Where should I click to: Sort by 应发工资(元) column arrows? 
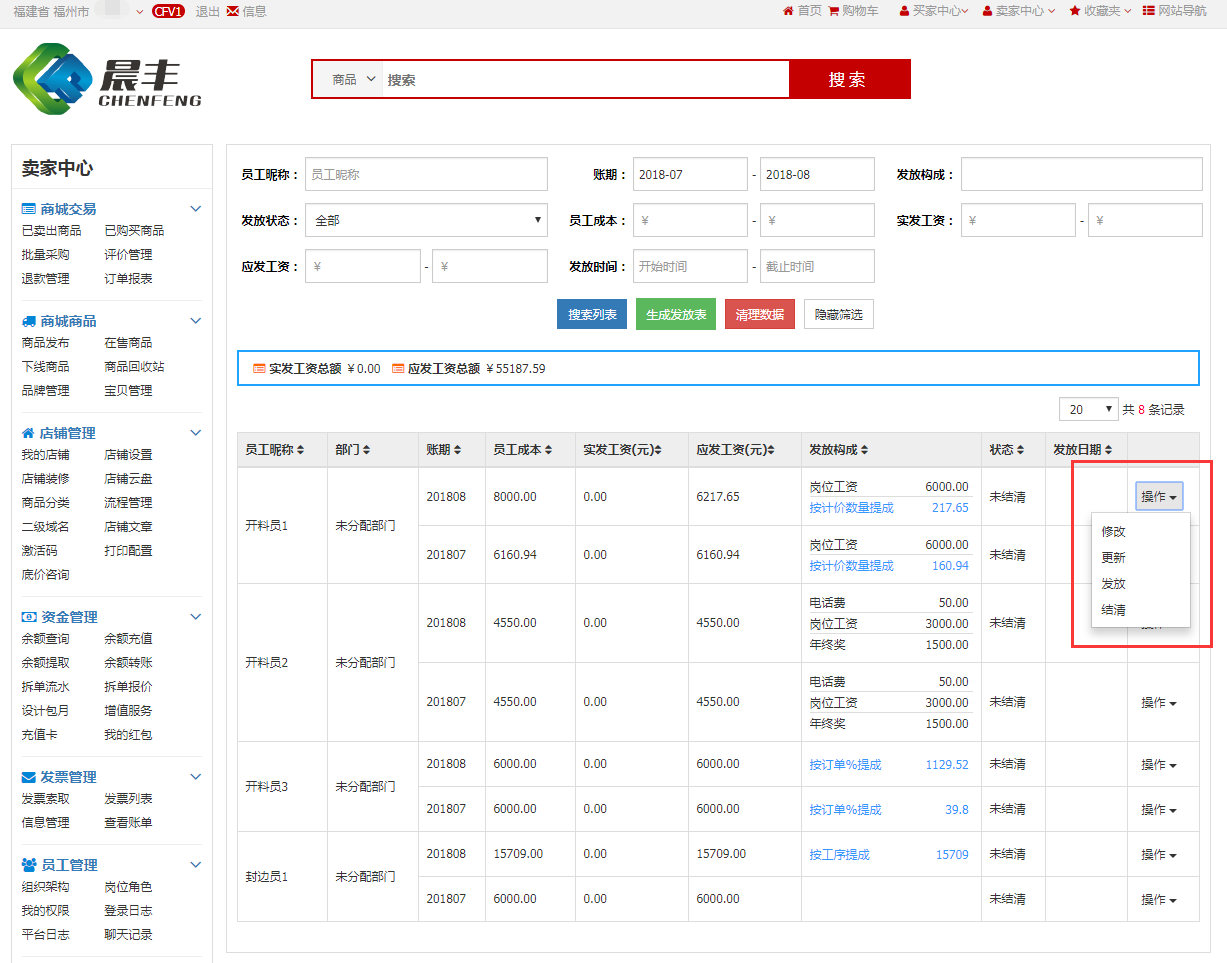pyautogui.click(x=771, y=450)
